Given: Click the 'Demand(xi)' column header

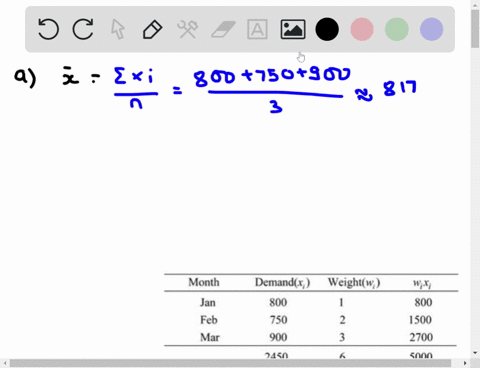Looking at the screenshot, I should click(x=282, y=283).
